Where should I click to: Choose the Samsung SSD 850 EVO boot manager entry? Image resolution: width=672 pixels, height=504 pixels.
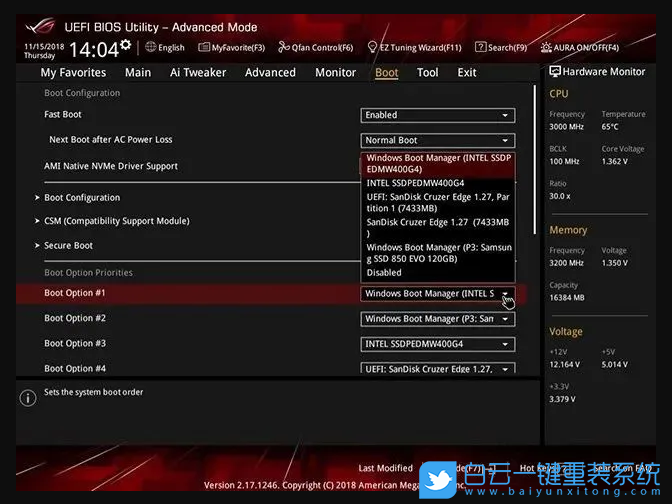(x=438, y=253)
